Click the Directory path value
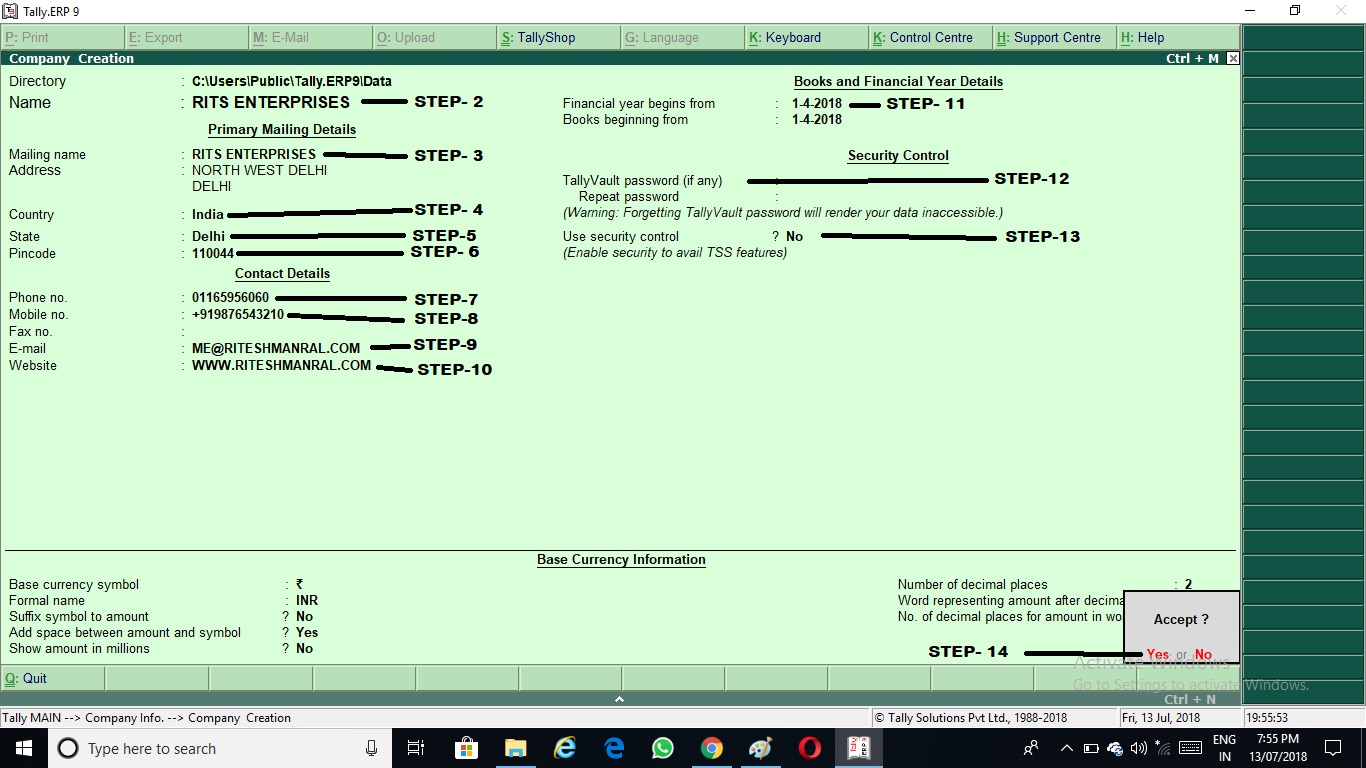 pos(292,81)
